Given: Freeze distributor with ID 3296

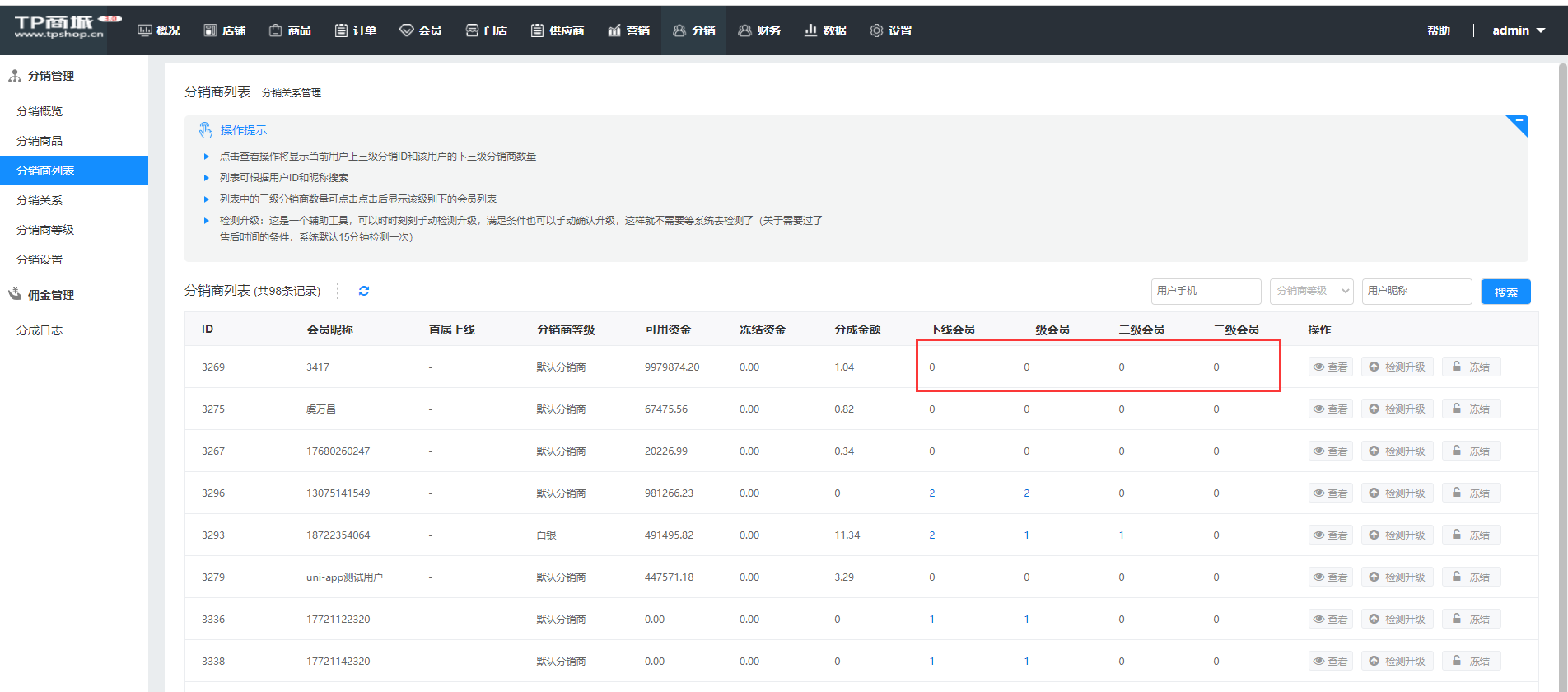Looking at the screenshot, I should [x=1471, y=493].
